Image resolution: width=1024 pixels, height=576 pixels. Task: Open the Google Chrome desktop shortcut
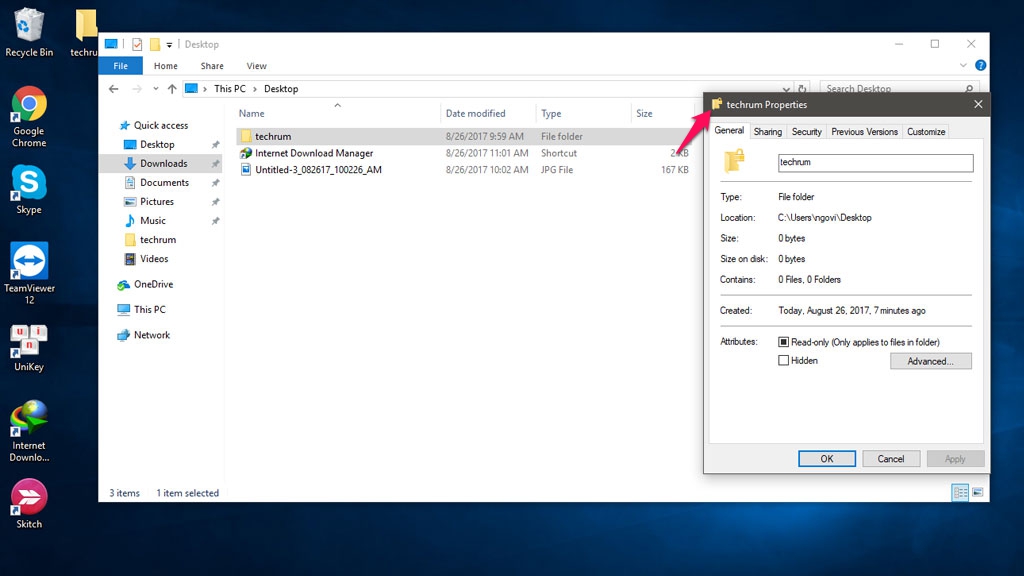[x=29, y=105]
